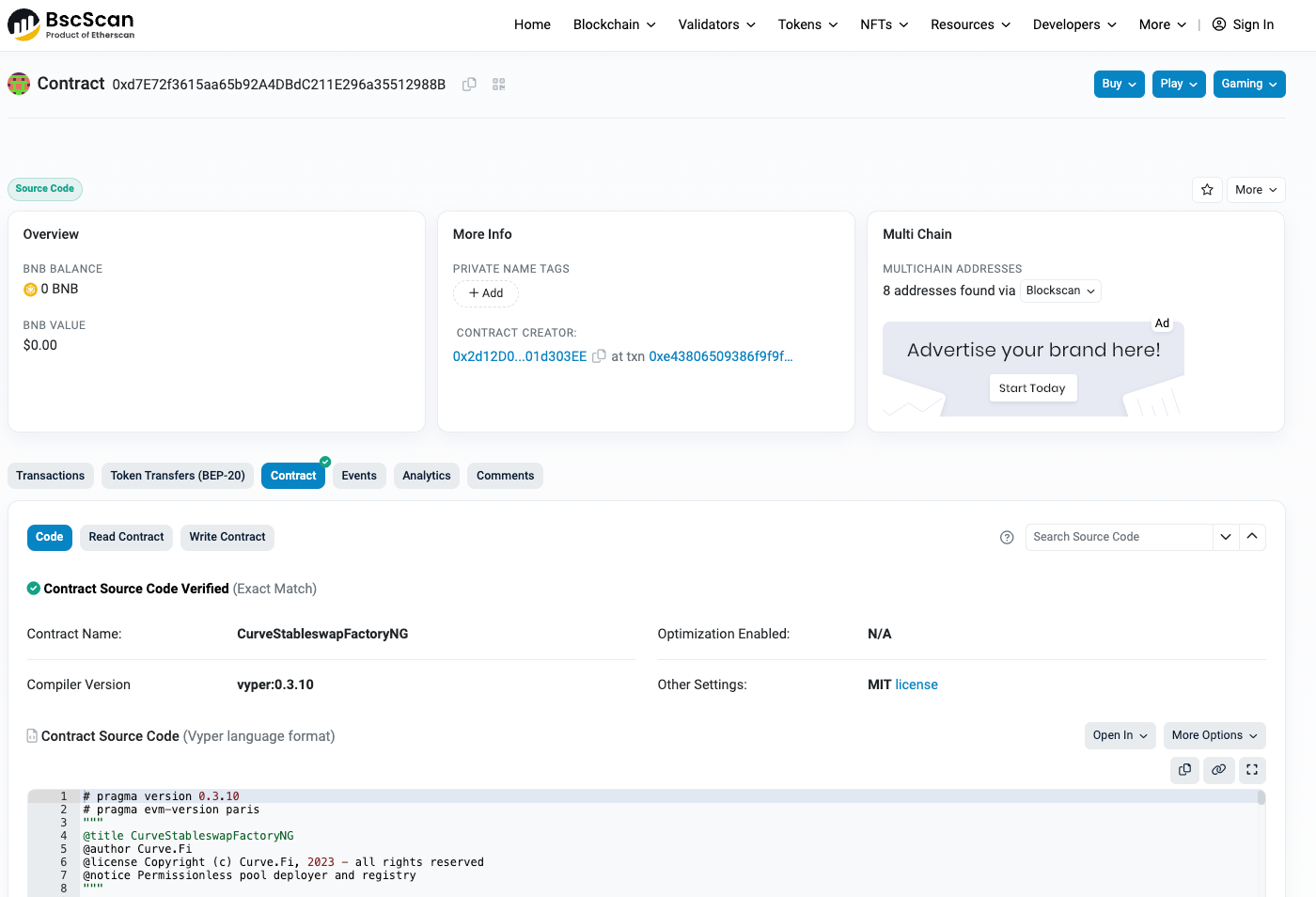Copy the contract address to clipboard

[469, 85]
